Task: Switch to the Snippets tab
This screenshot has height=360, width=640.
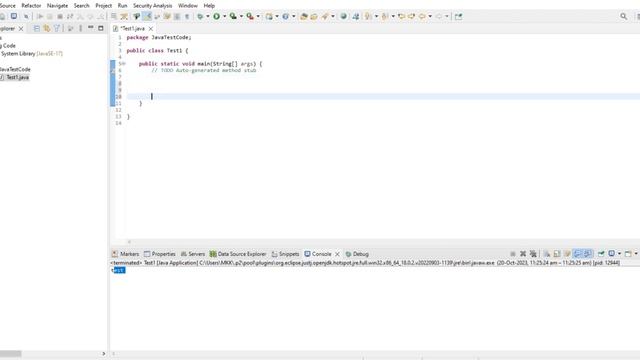Action: [x=285, y=254]
